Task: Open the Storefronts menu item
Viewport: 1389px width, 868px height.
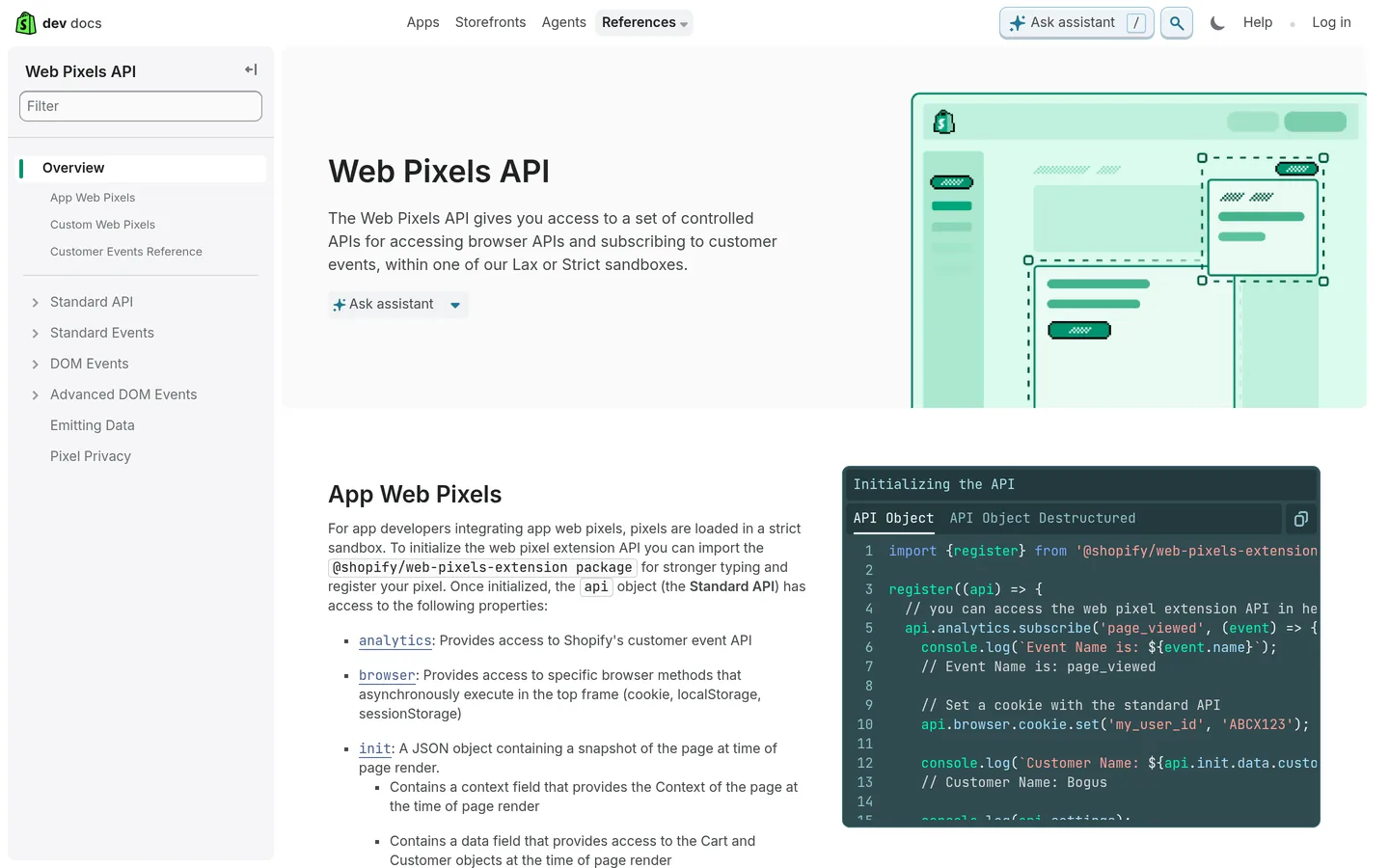Action: coord(490,22)
